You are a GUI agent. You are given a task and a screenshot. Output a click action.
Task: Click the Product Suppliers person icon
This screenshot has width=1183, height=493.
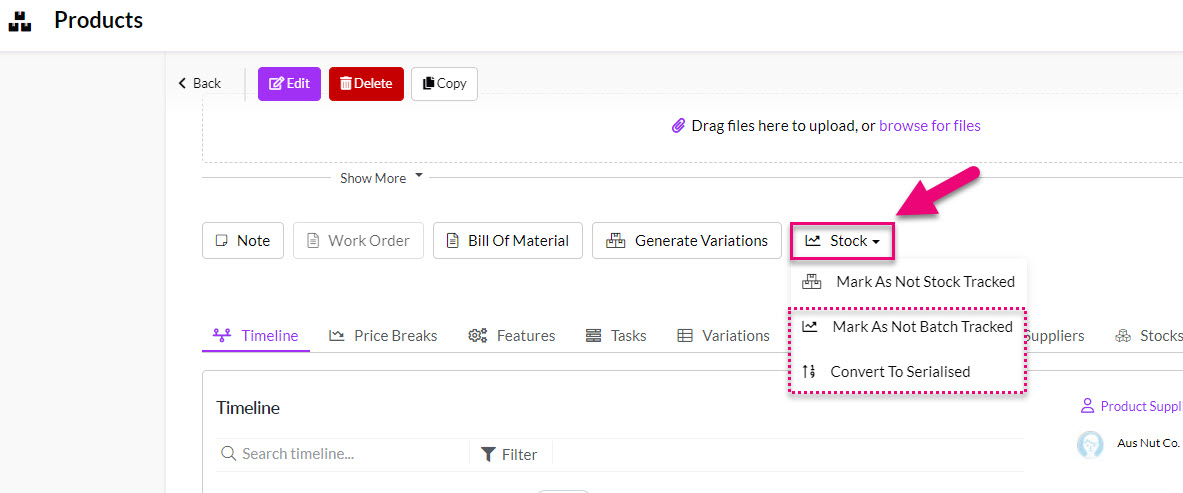pyautogui.click(x=1087, y=406)
